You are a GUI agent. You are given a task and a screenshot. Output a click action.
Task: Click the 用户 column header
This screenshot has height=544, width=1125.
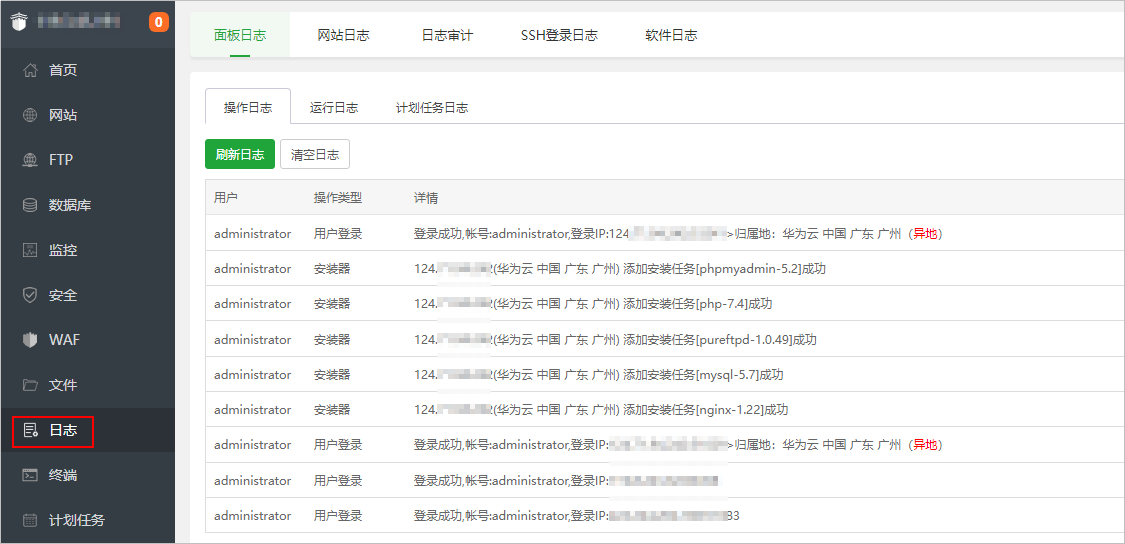pos(225,197)
